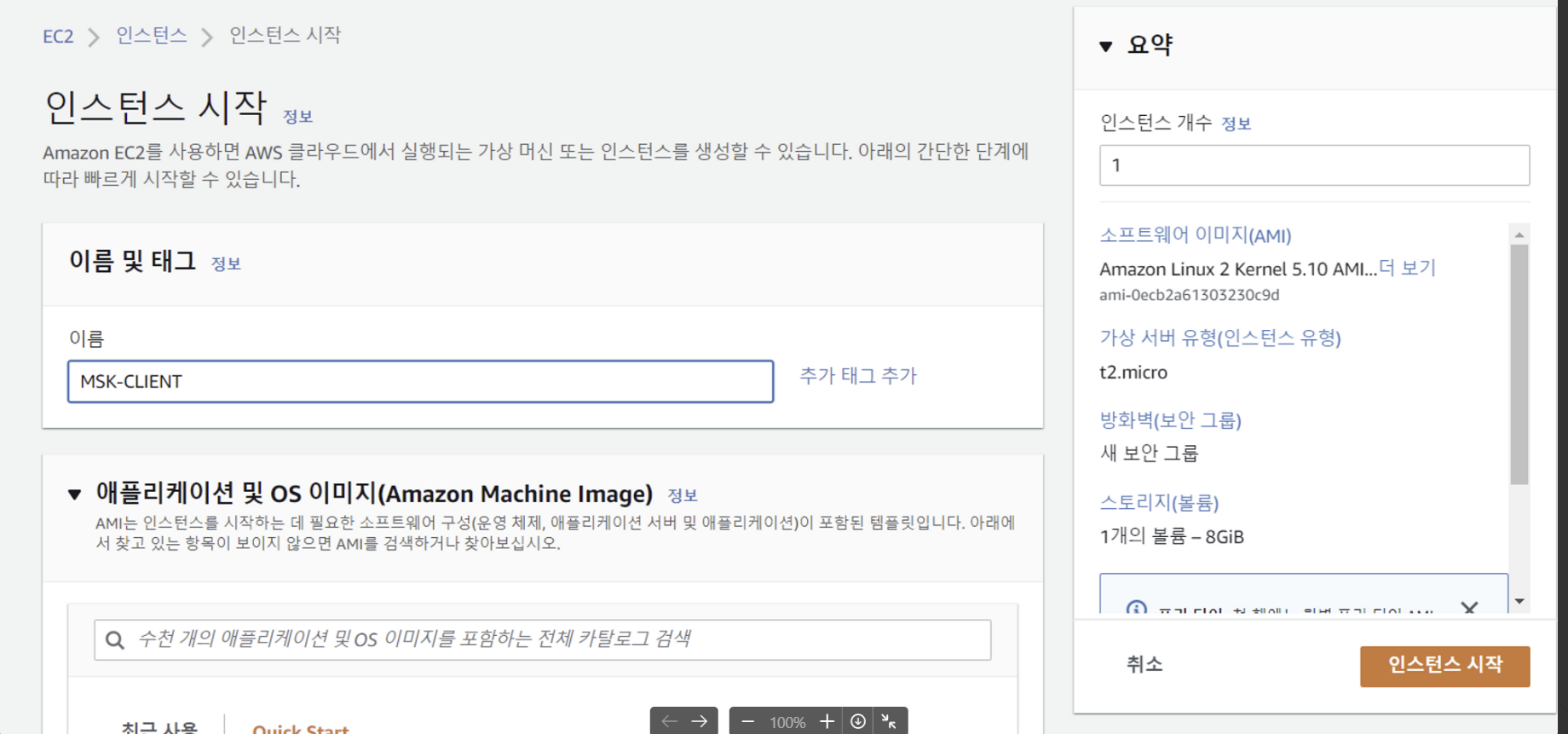Click the magnifier search icon
1568x734 pixels.
pyautogui.click(x=115, y=639)
